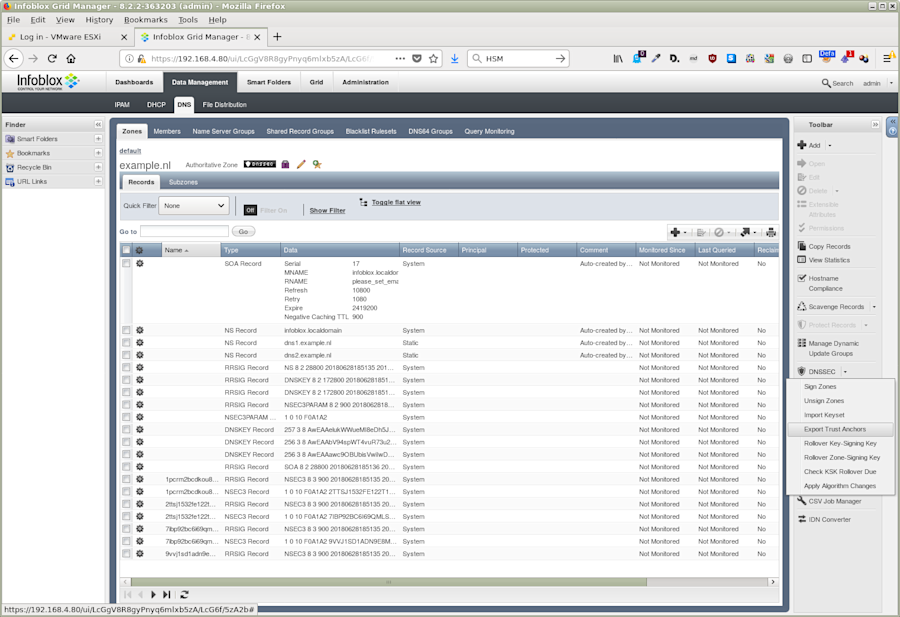900x617 pixels.
Task: Click the Copy Records toolbar icon
Action: pyautogui.click(x=802, y=246)
